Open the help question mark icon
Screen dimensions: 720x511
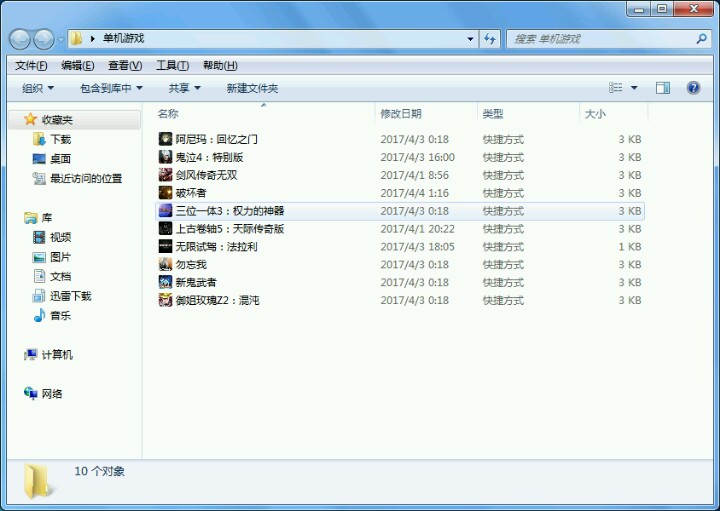(x=693, y=88)
